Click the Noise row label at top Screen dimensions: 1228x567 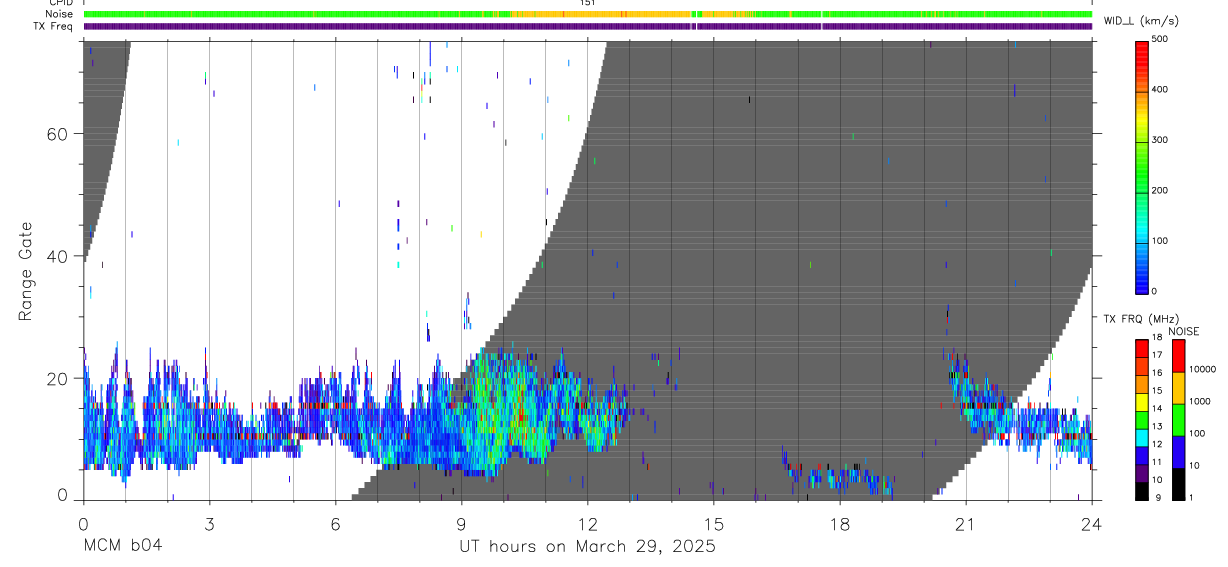coord(59,14)
